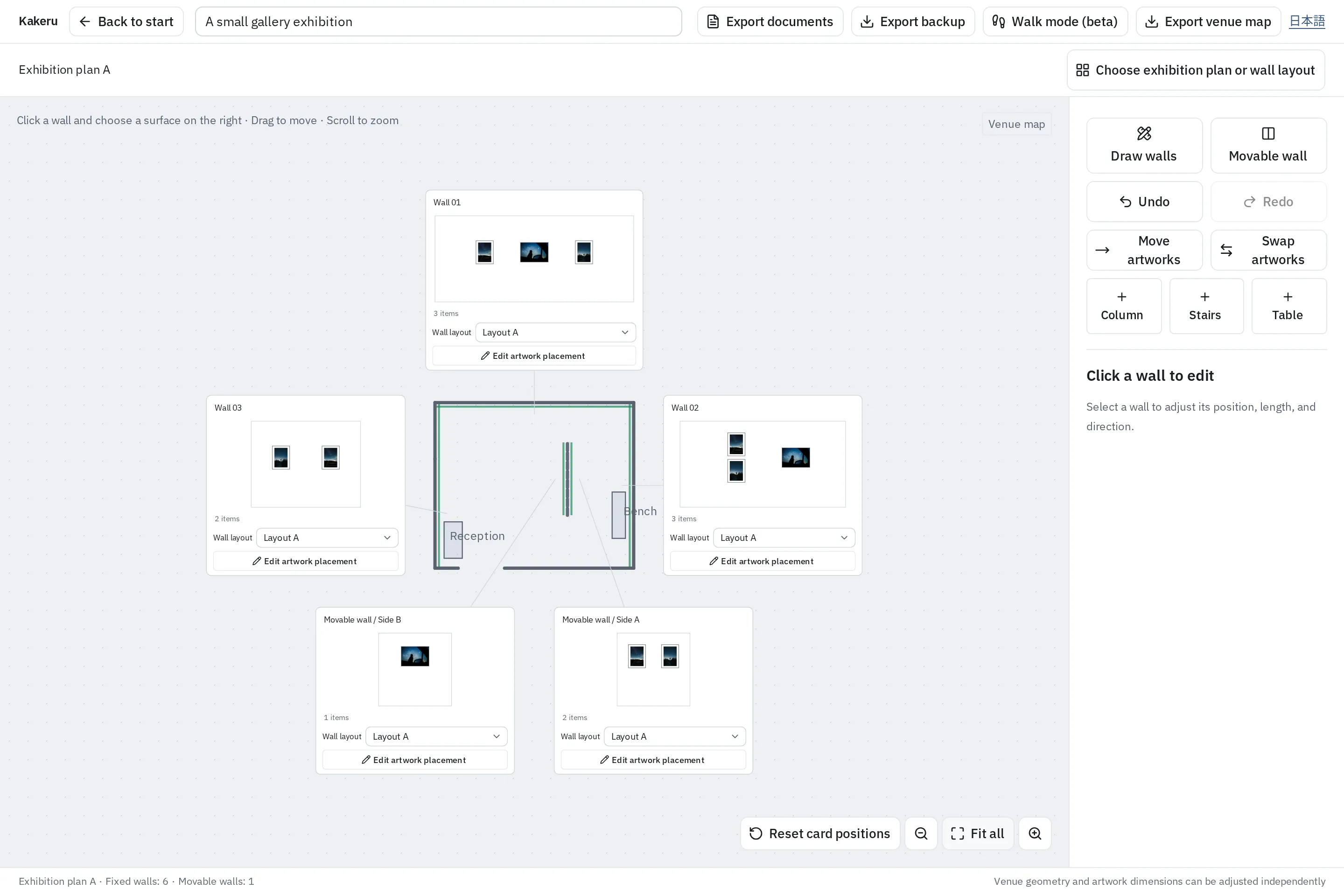This screenshot has width=1344, height=896.
Task: Add Stairs to the venue
Action: click(1206, 306)
